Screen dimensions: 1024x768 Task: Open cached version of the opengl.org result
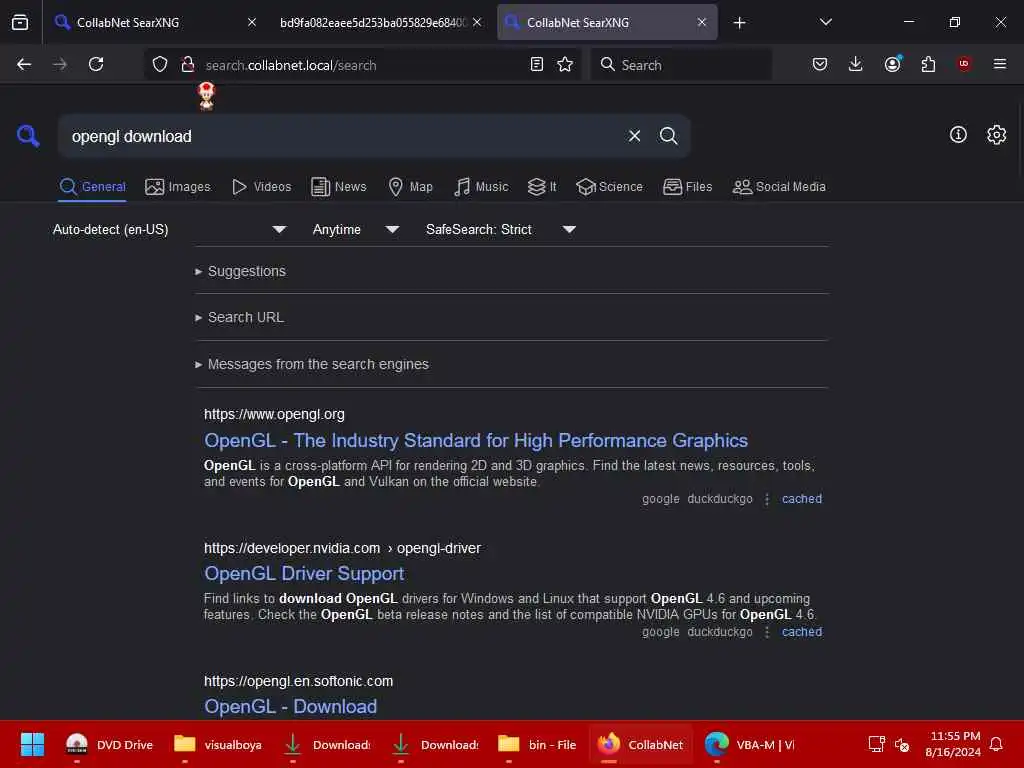[x=802, y=499]
